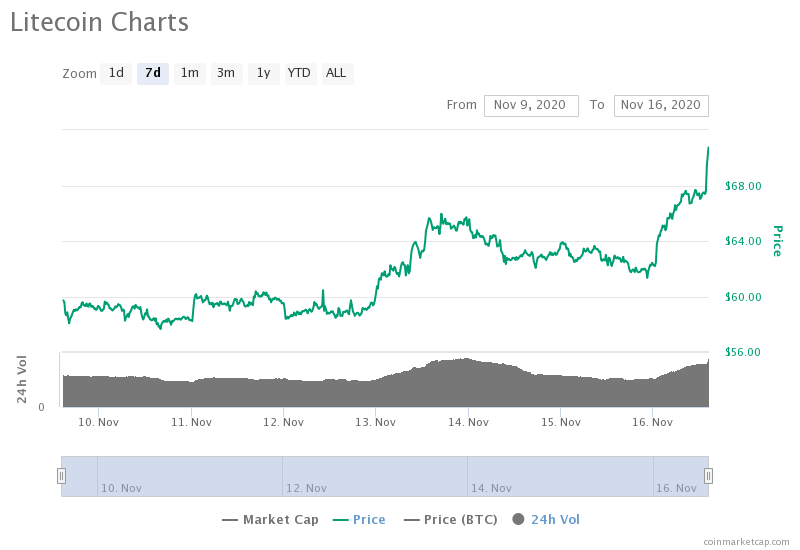Image resolution: width=800 pixels, height=550 pixels.
Task: Set the zoom to 1y
Action: pyautogui.click(x=263, y=73)
